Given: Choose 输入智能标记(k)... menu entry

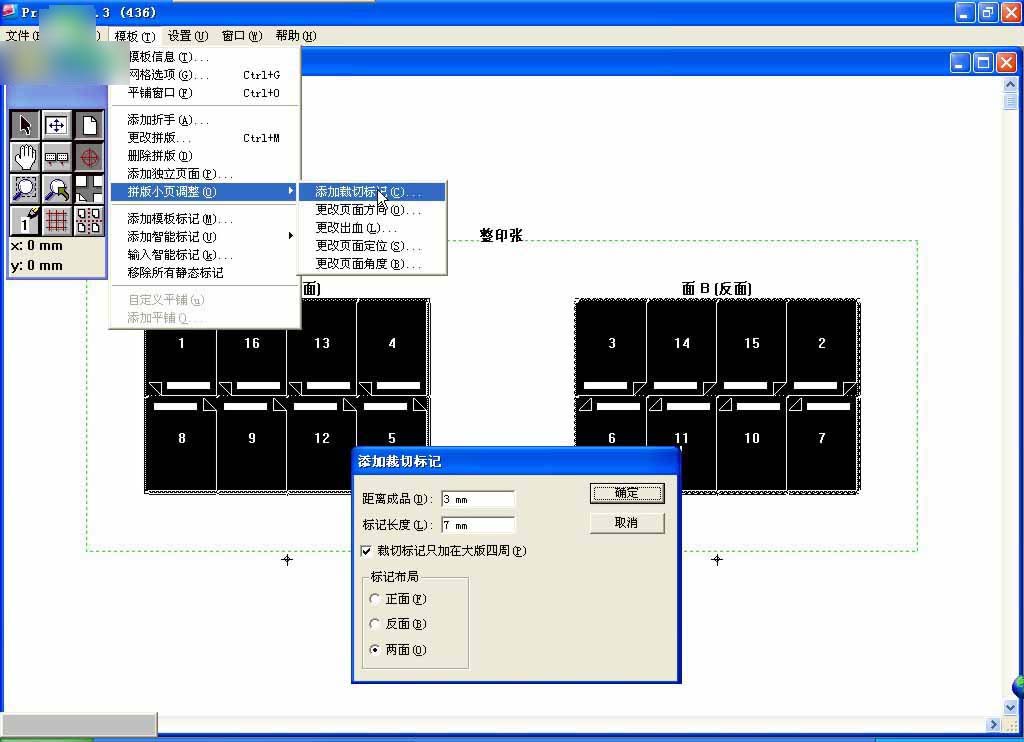Looking at the screenshot, I should click(204, 254).
